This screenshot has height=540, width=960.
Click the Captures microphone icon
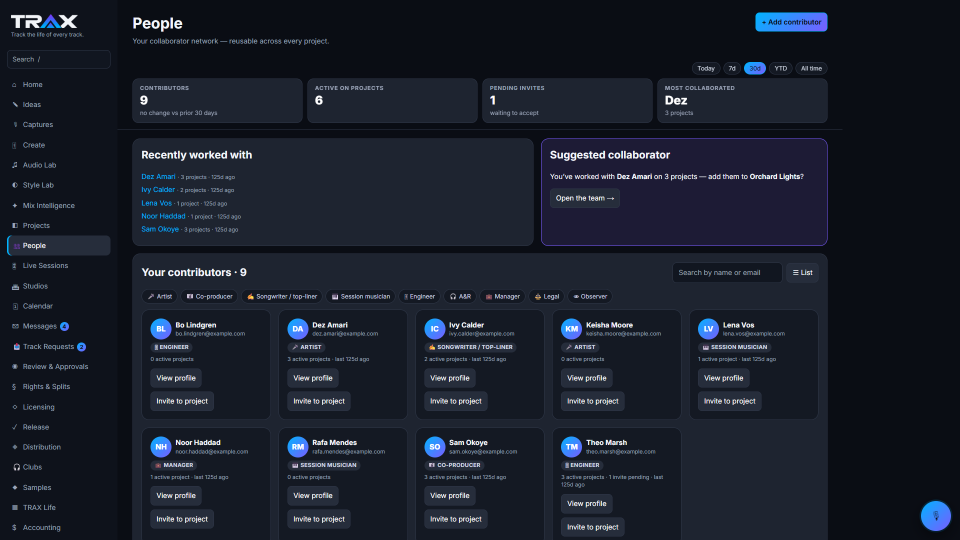(x=15, y=125)
